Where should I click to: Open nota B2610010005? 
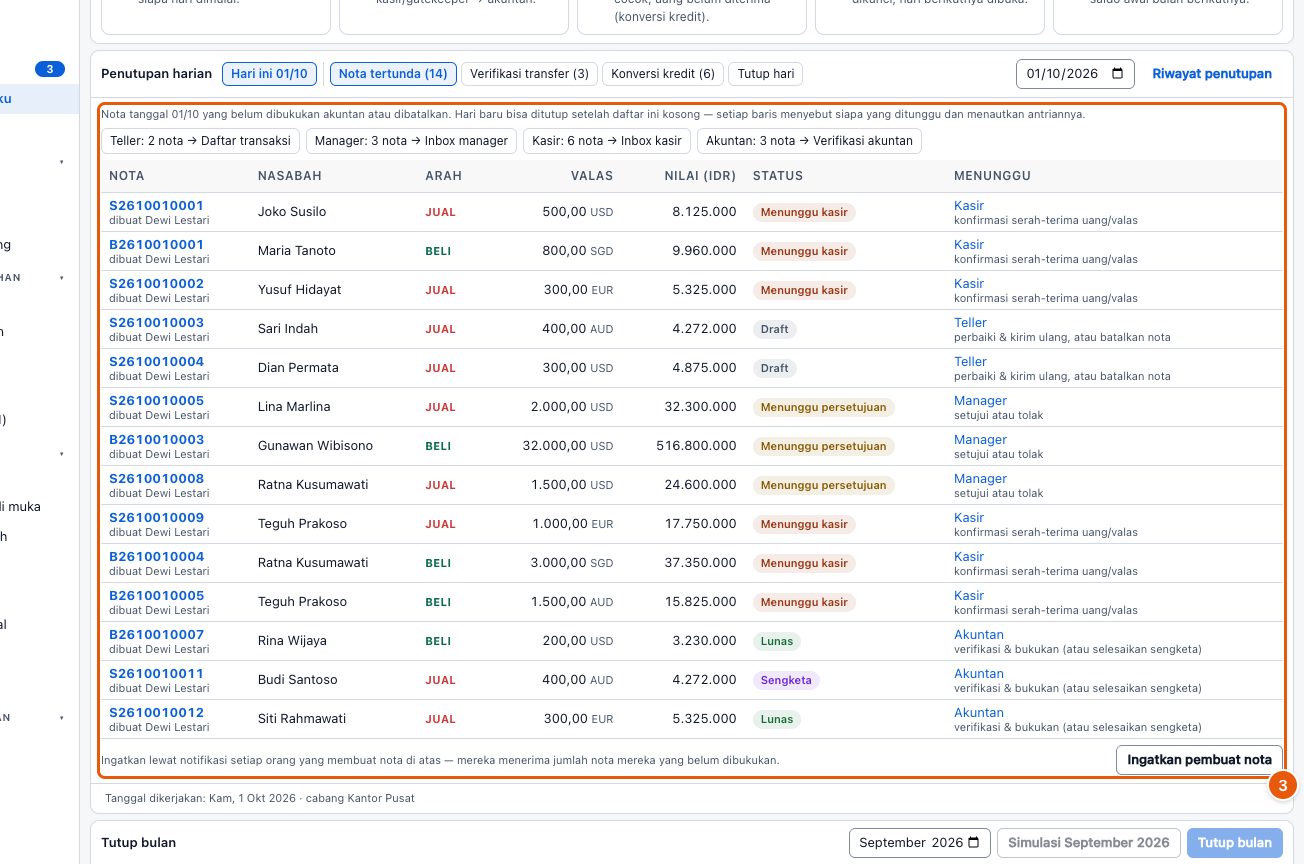pos(156,596)
